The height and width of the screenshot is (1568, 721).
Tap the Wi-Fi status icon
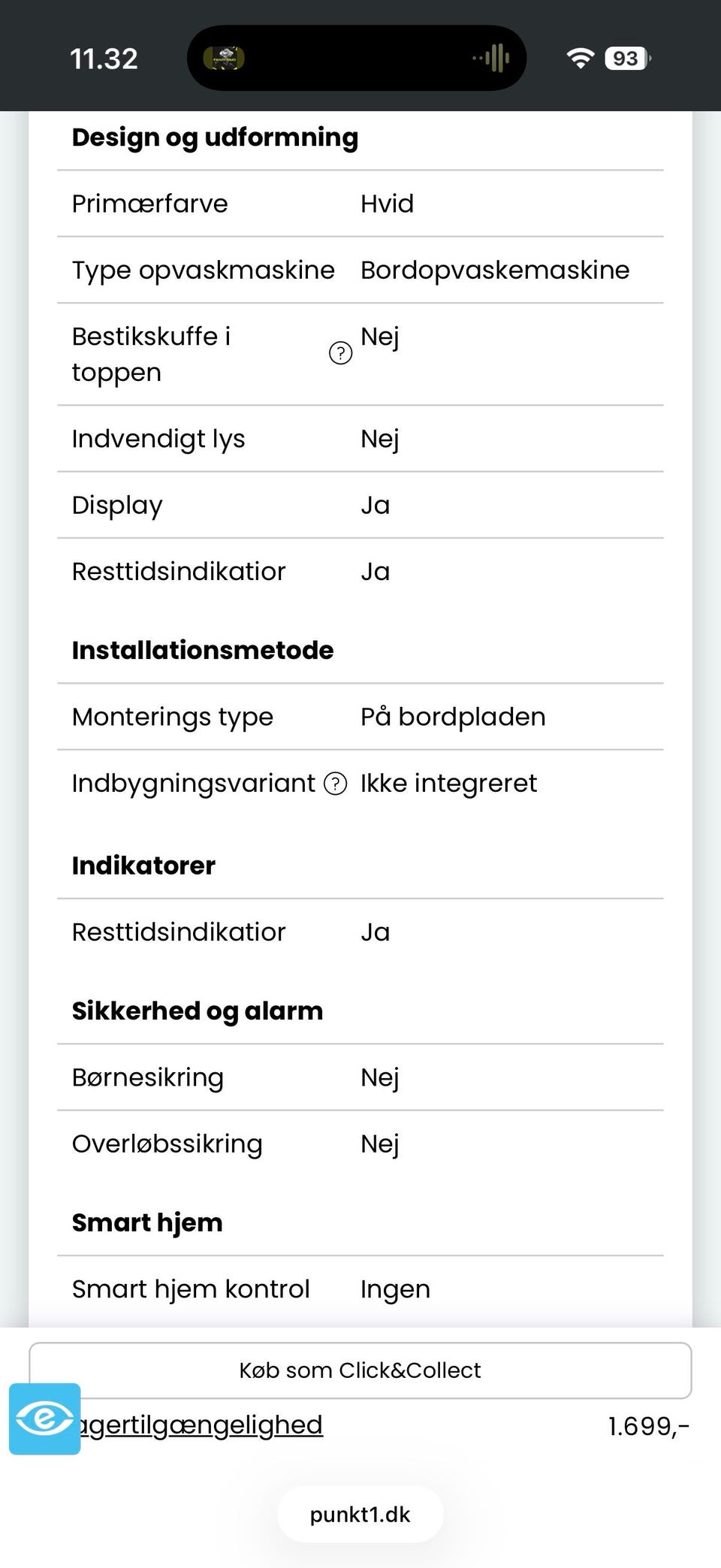click(580, 58)
